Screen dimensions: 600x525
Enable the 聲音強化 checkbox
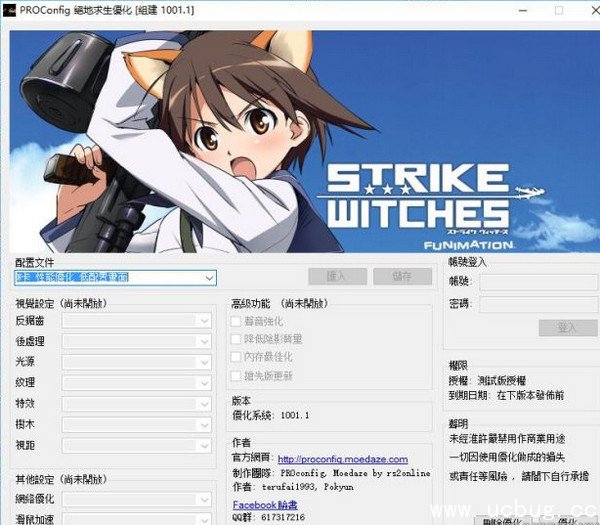click(x=236, y=321)
